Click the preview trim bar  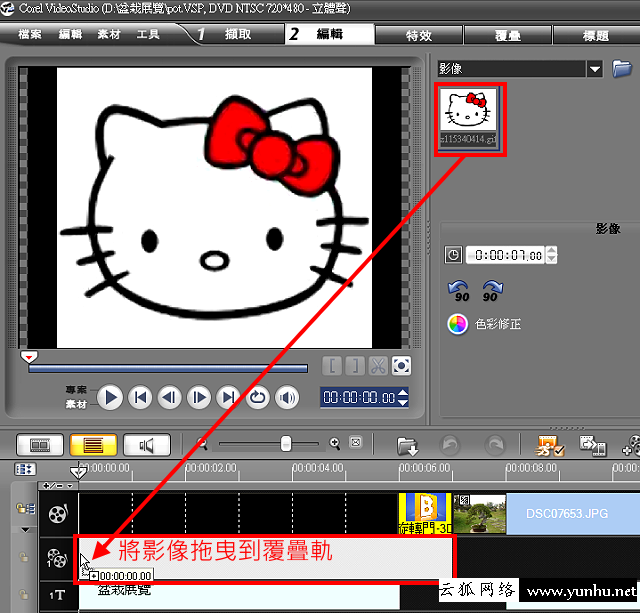tap(168, 369)
